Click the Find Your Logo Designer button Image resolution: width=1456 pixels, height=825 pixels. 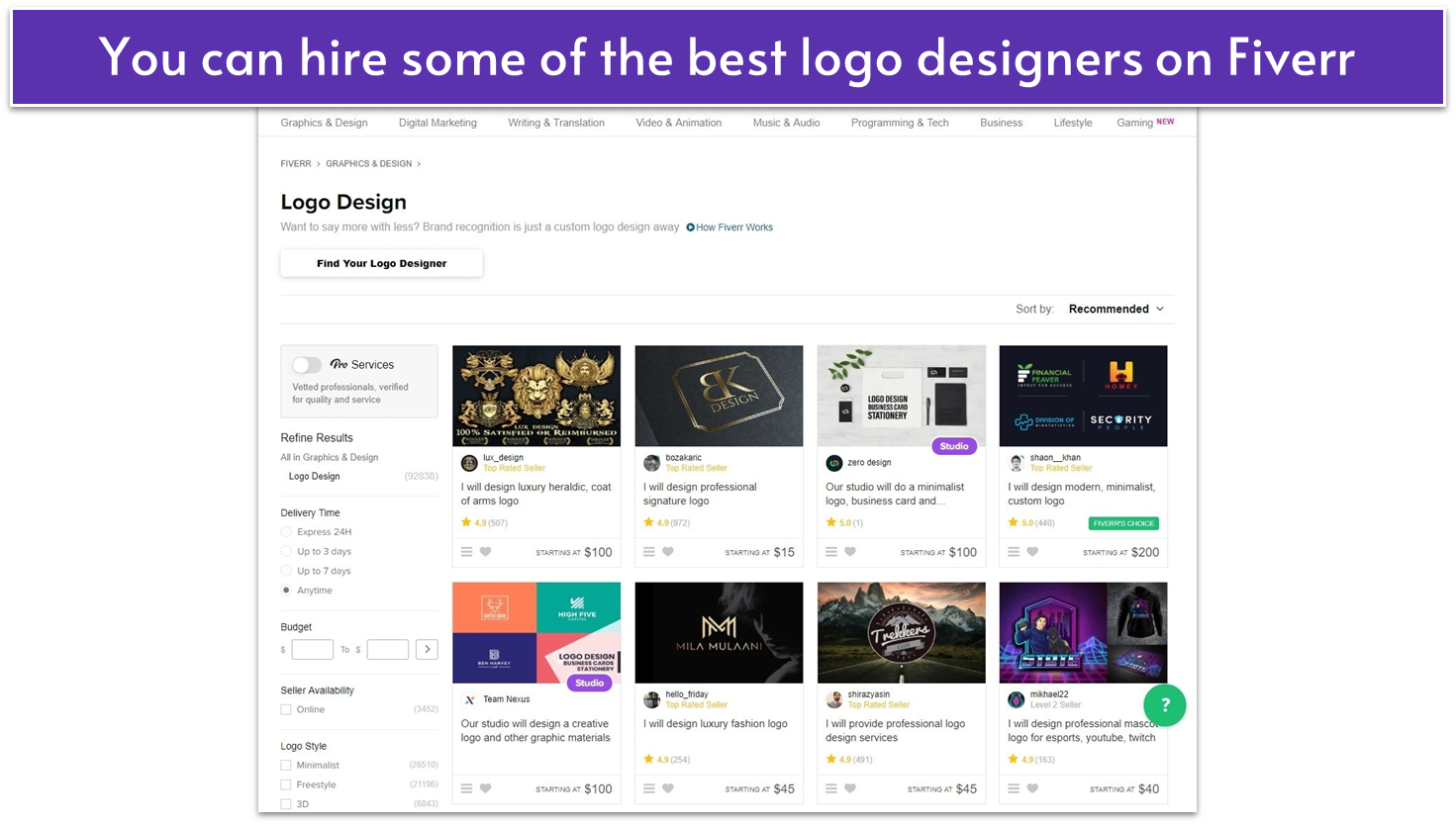coord(381,263)
